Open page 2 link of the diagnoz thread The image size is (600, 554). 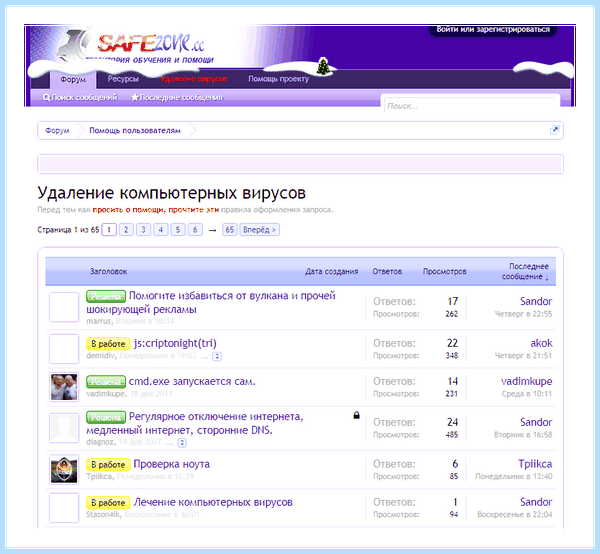pos(182,443)
